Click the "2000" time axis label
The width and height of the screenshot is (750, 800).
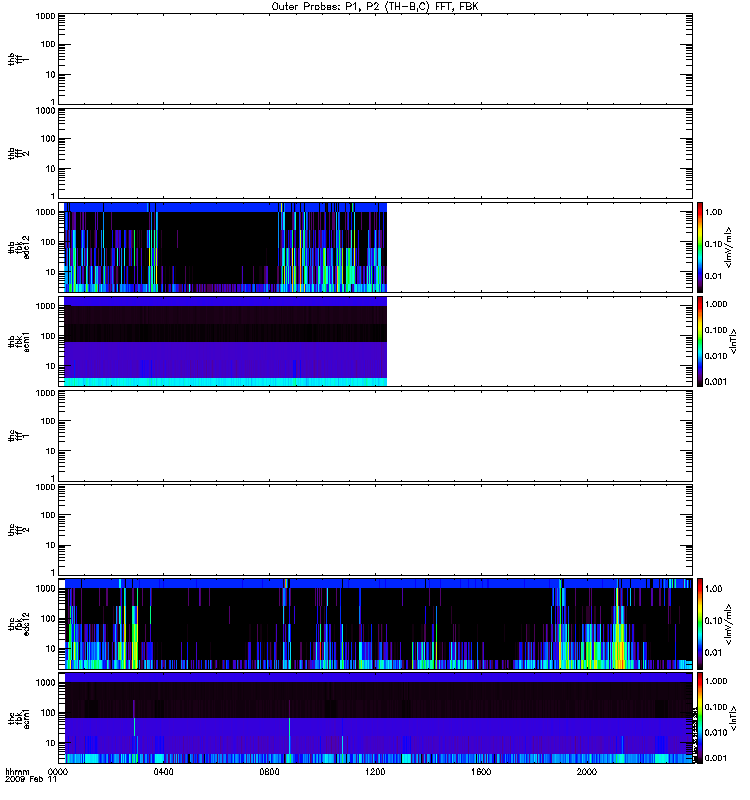point(587,772)
